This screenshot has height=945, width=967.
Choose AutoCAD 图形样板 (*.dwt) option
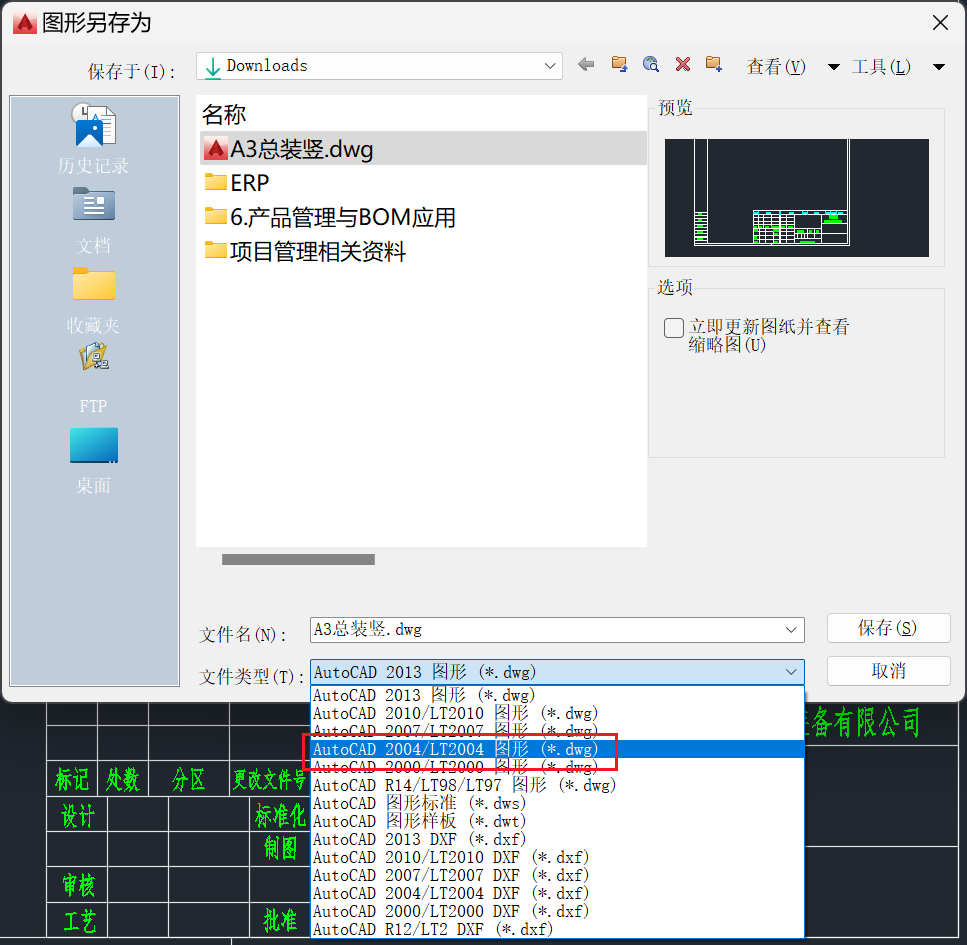tap(558, 821)
